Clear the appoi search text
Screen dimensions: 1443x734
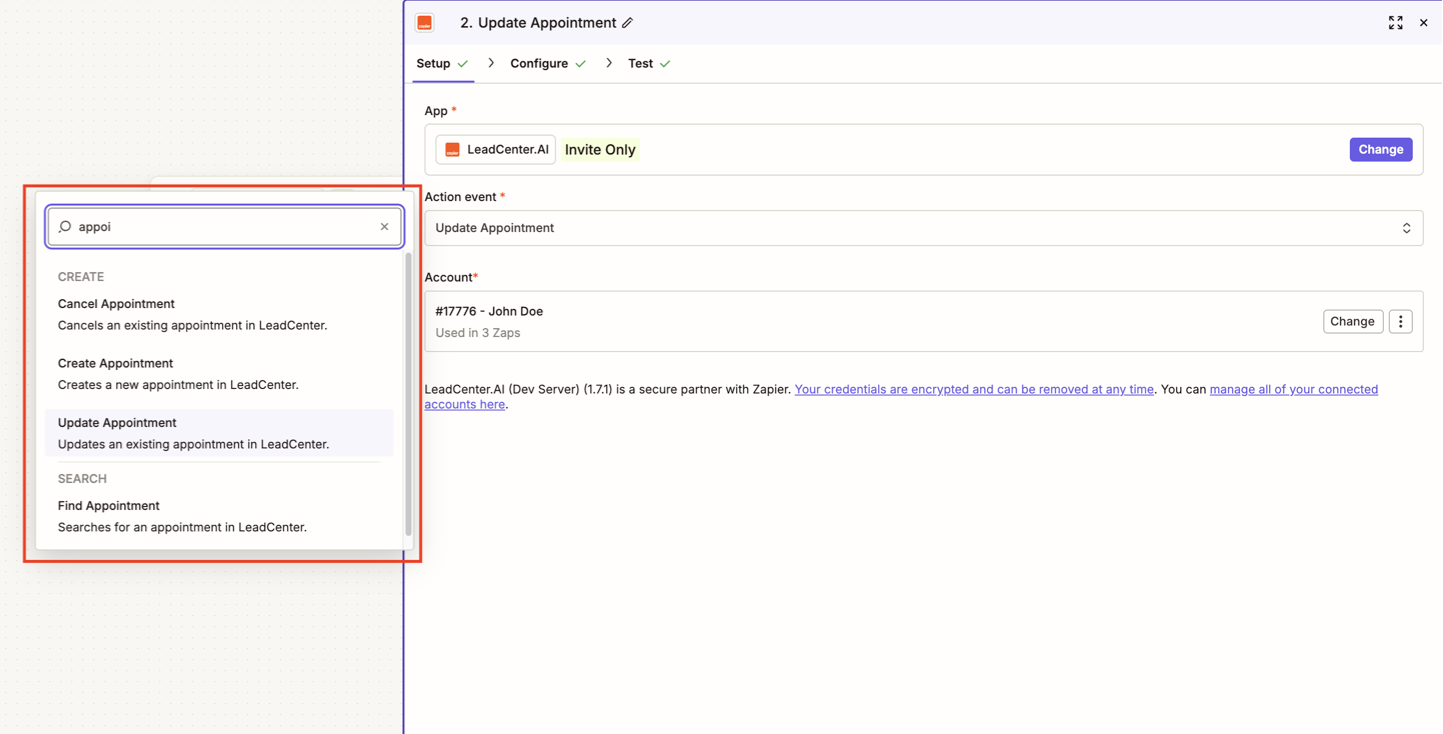[x=384, y=227]
